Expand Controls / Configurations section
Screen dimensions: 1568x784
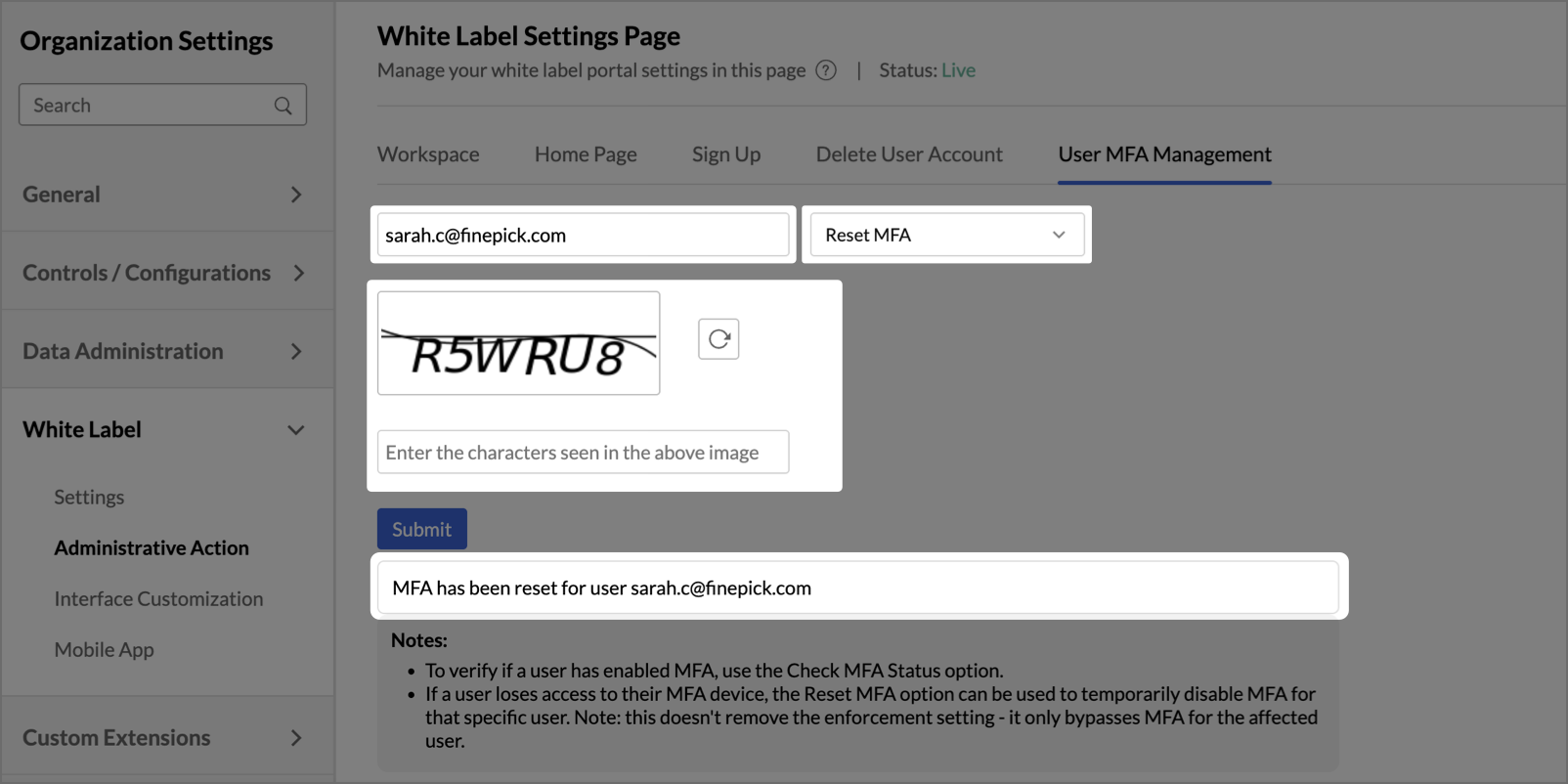point(162,273)
